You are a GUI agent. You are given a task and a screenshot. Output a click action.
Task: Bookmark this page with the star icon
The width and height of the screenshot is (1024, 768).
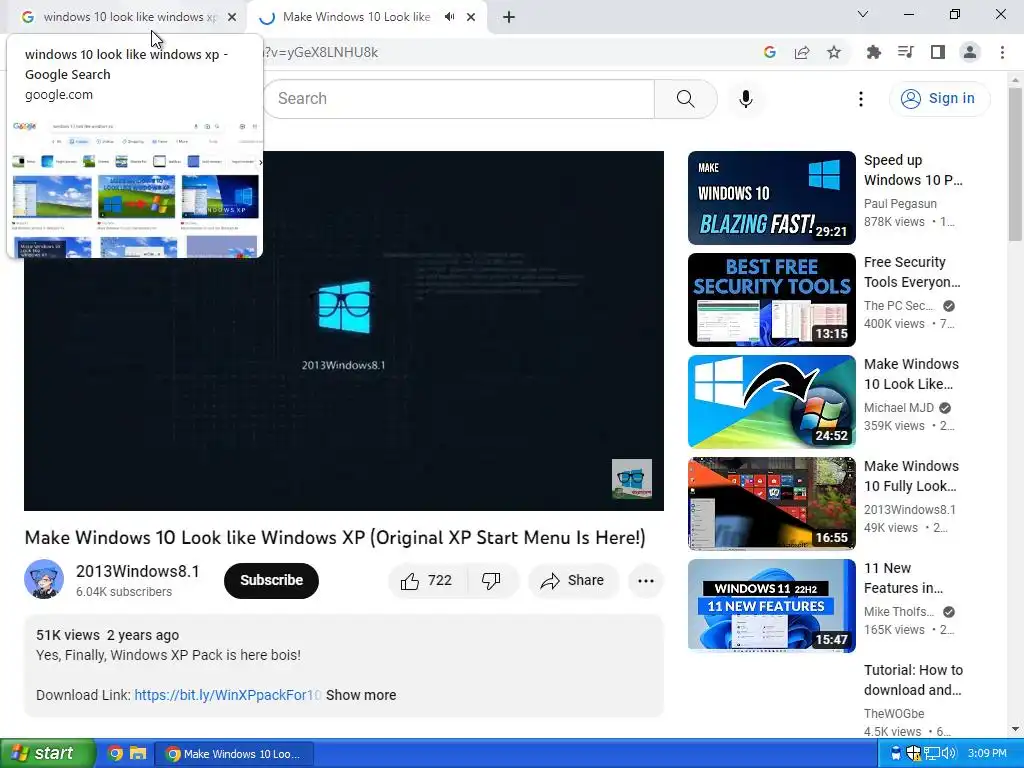click(834, 52)
